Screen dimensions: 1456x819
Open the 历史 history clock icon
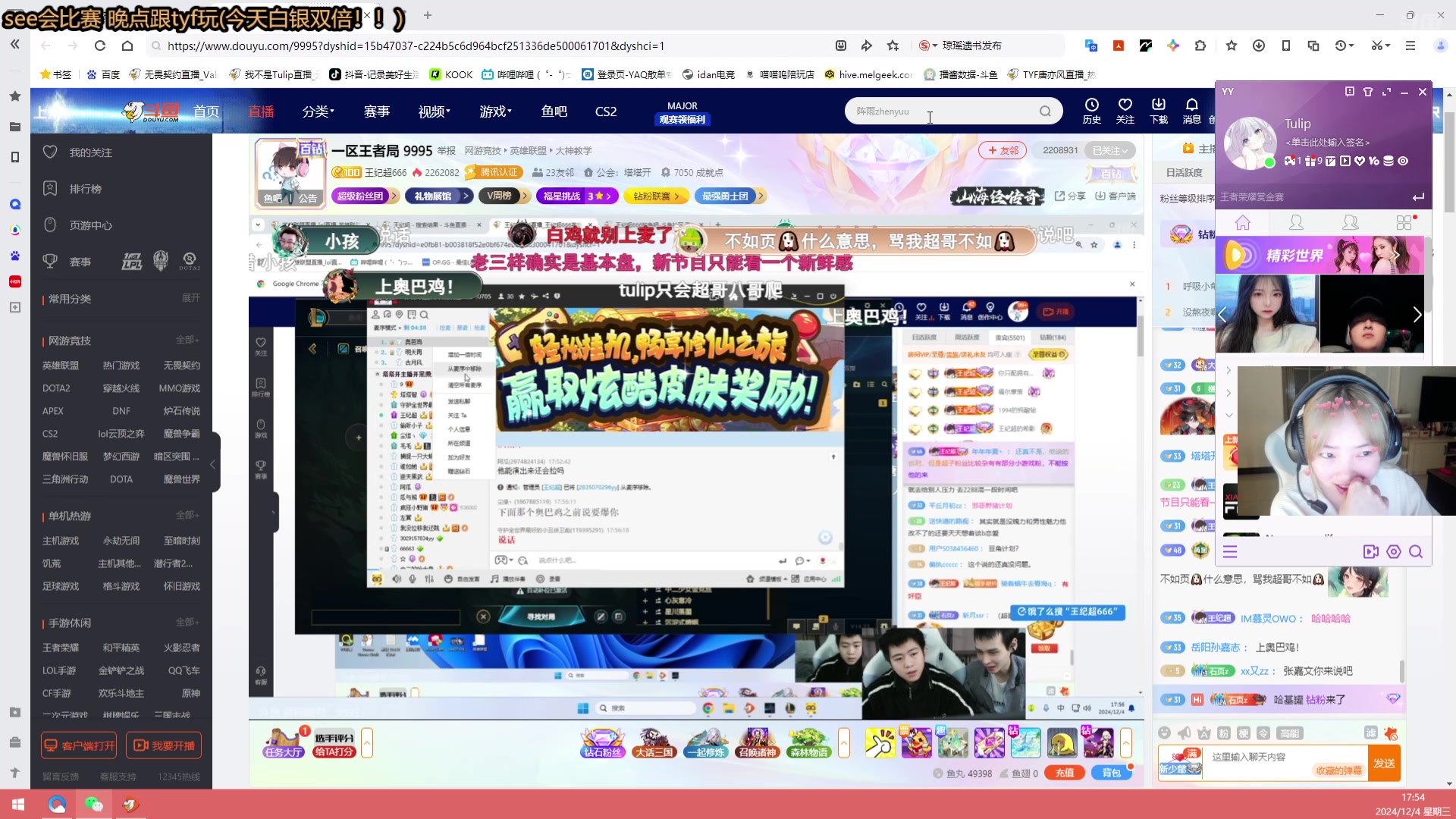coord(1091,110)
